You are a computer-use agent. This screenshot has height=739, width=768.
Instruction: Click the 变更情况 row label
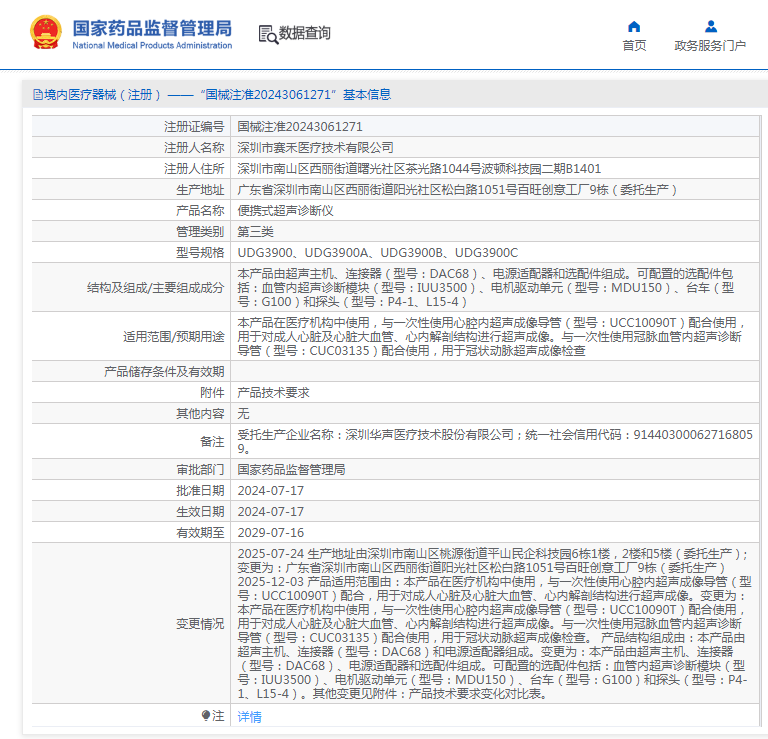[x=200, y=624]
